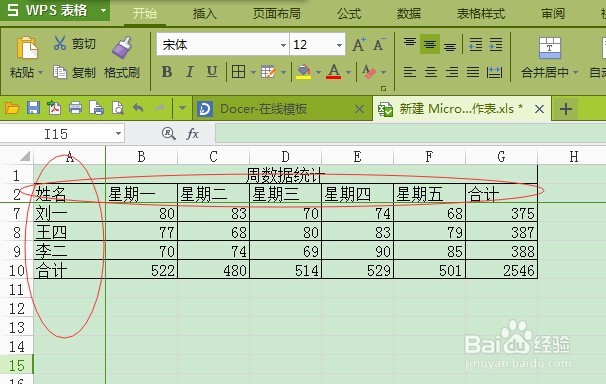Click the fx insert function button
The height and width of the screenshot is (384, 606).
click(x=192, y=134)
